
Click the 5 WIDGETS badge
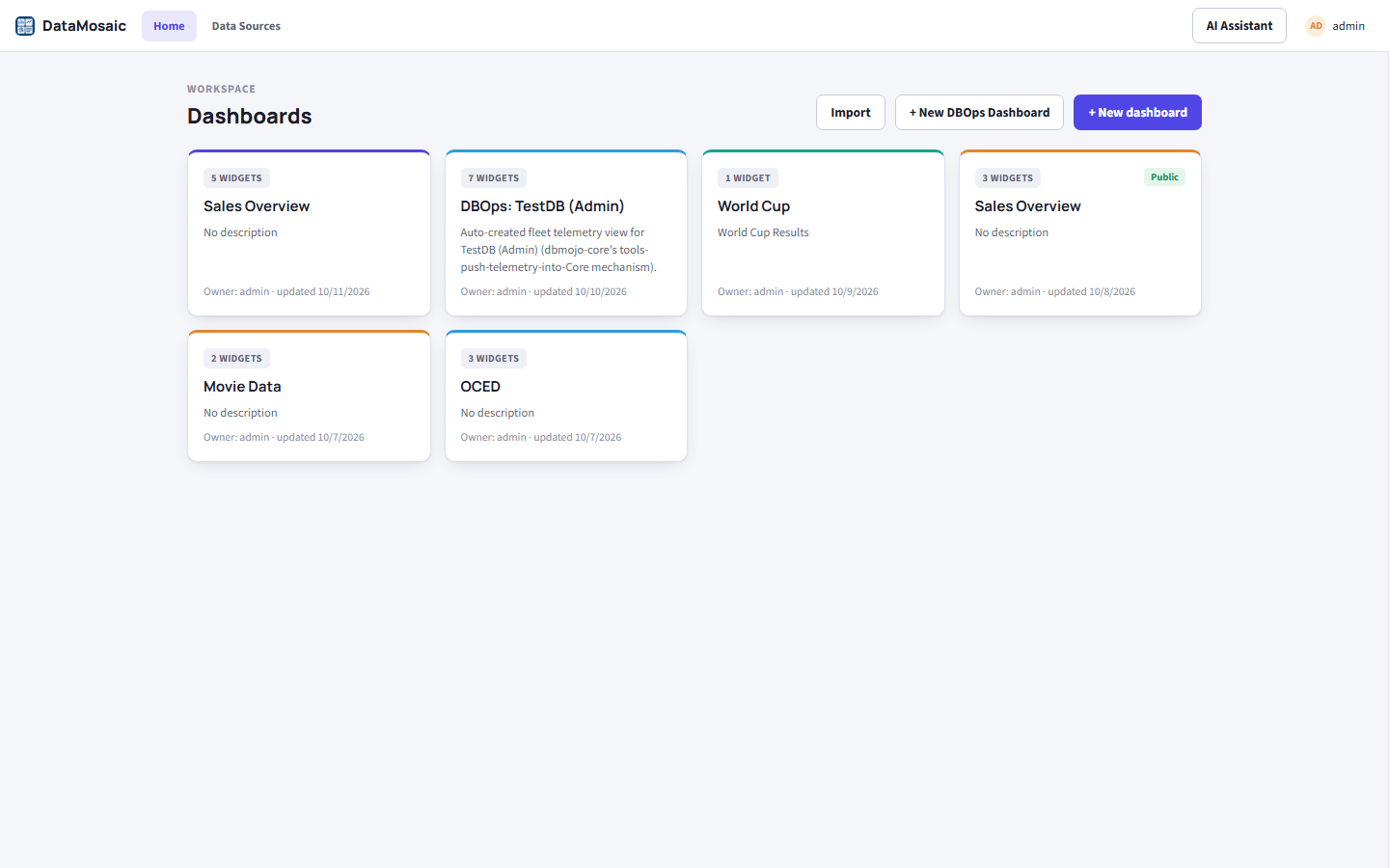pos(236,178)
